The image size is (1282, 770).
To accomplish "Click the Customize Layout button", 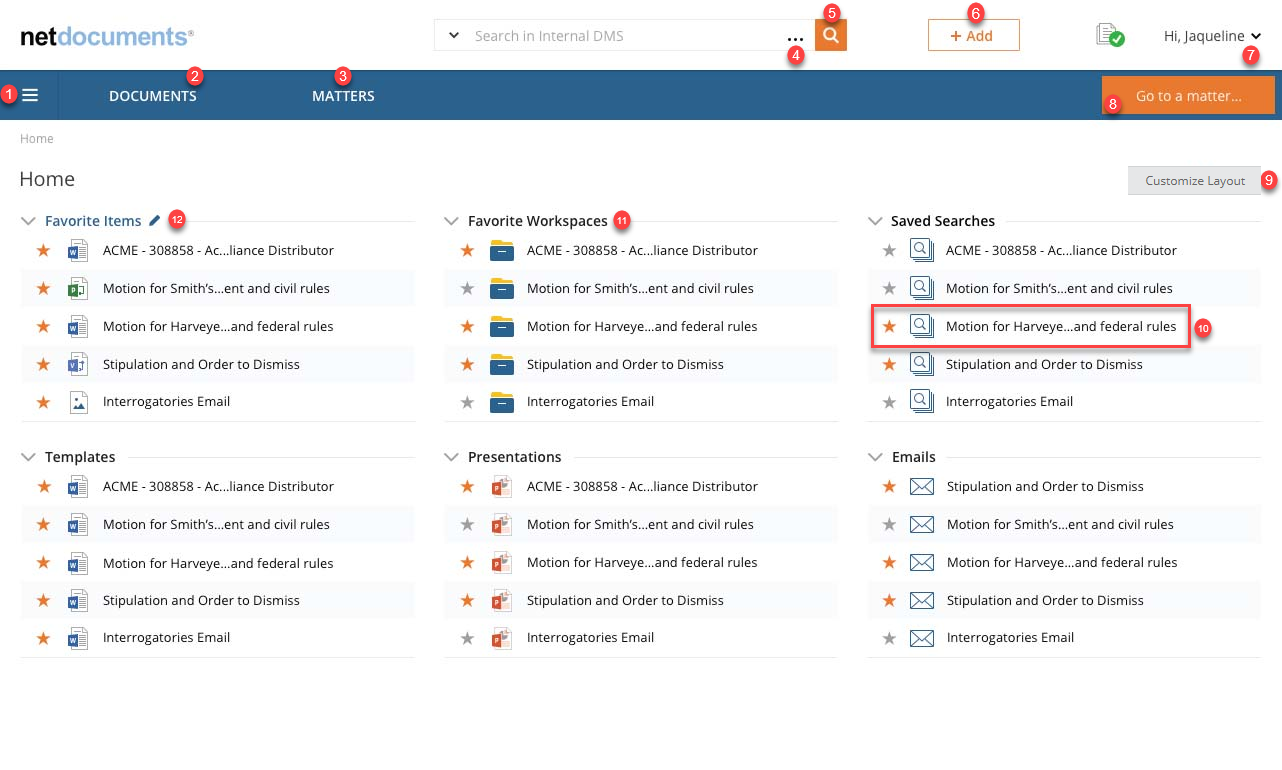I will (x=1194, y=180).
